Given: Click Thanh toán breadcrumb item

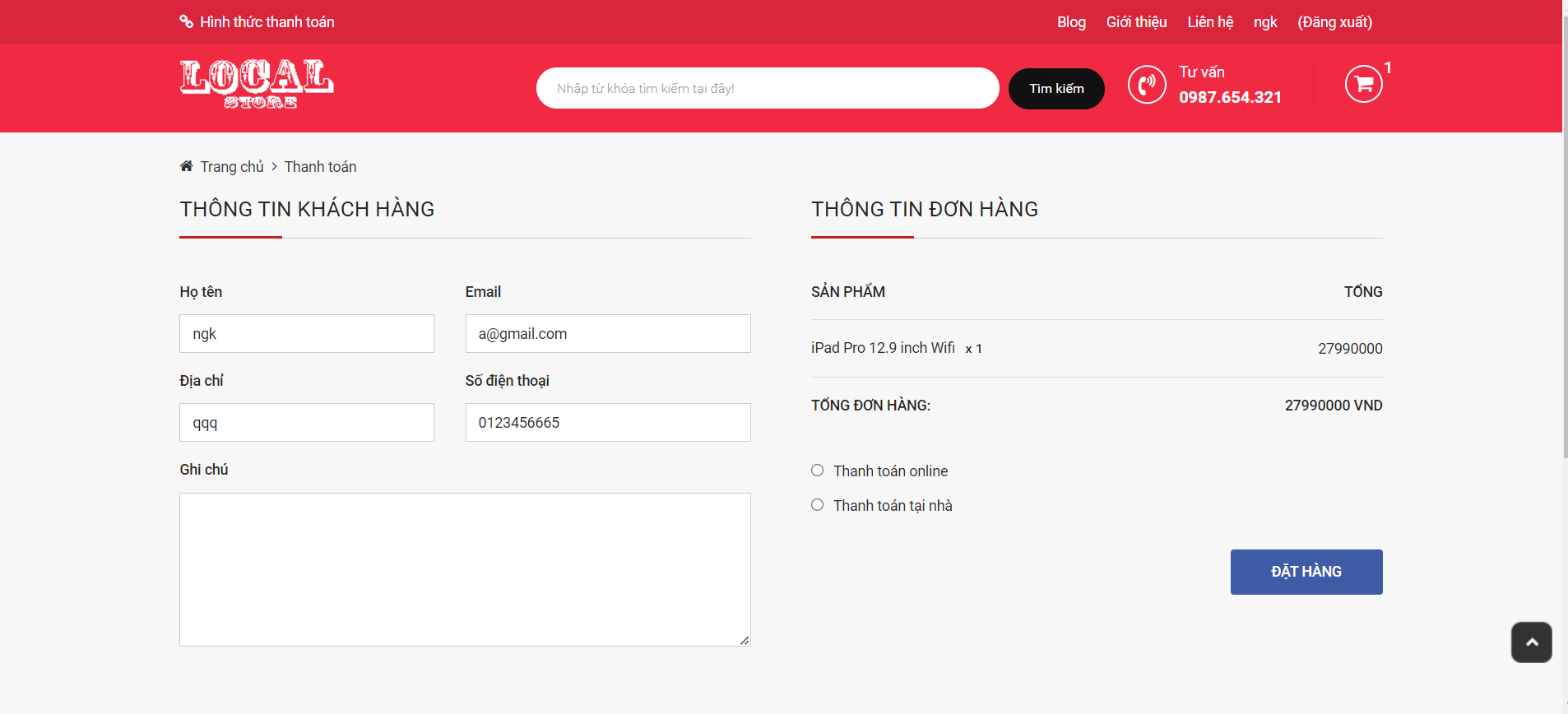Looking at the screenshot, I should (321, 167).
